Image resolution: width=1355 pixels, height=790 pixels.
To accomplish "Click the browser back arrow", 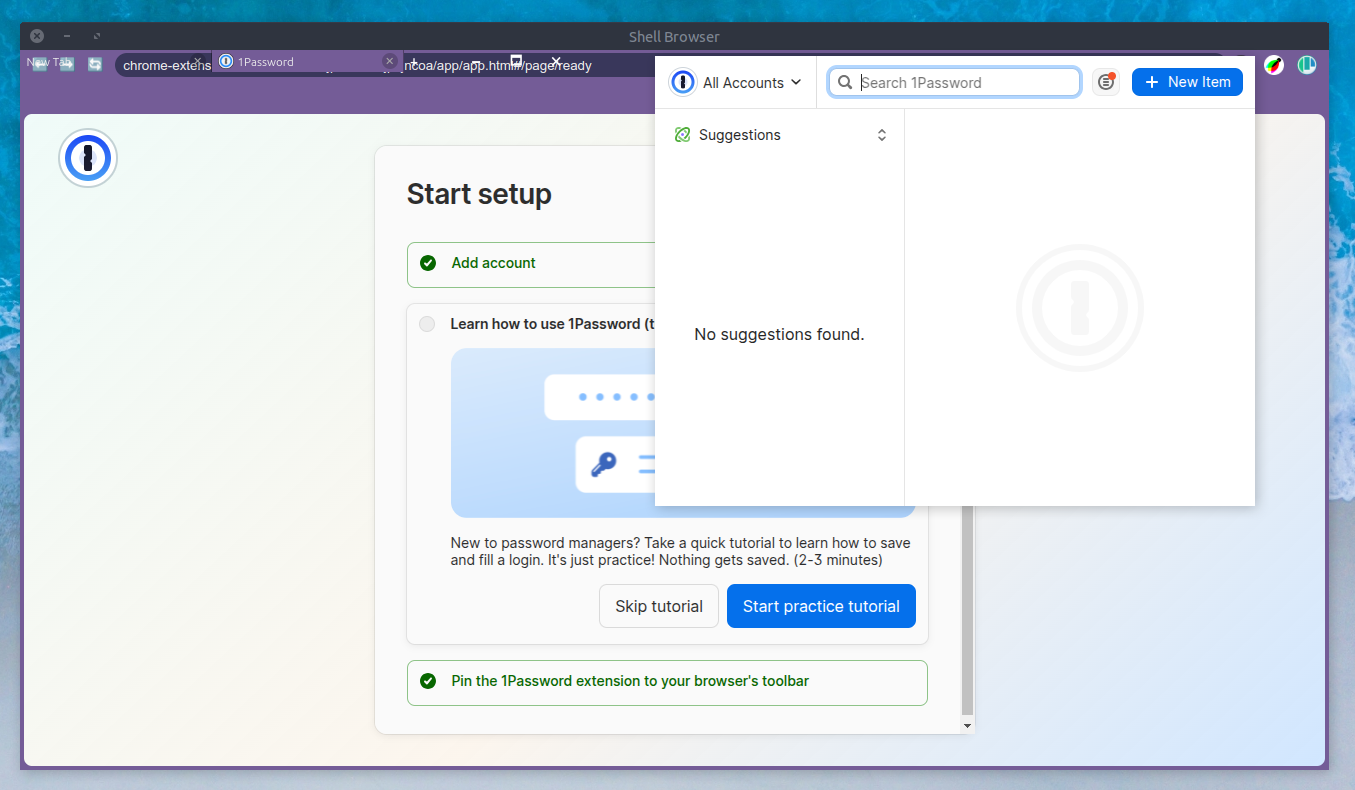I will click(40, 64).
